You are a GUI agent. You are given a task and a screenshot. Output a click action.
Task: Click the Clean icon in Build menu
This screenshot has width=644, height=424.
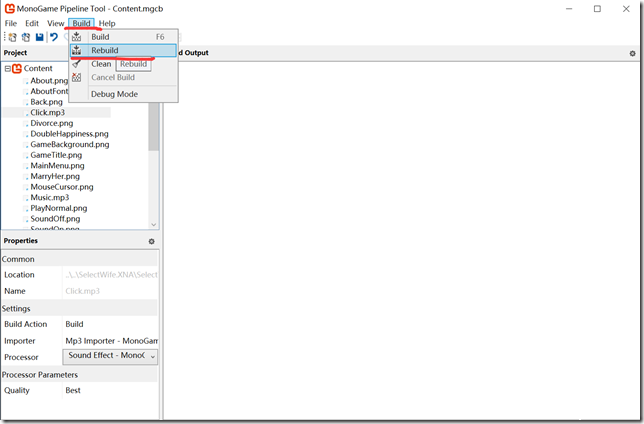click(77, 64)
